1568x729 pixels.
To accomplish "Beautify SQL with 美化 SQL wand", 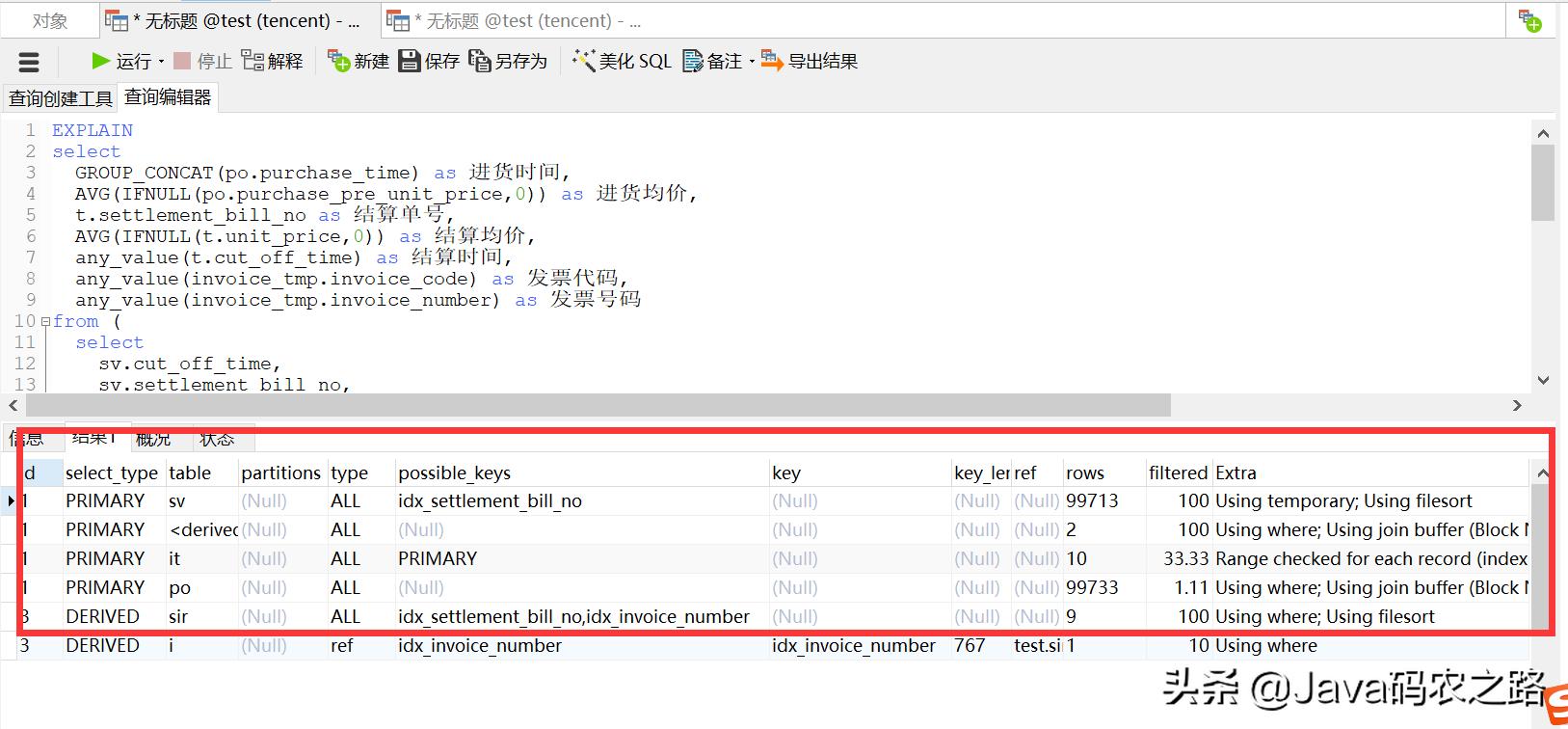I will tap(584, 62).
